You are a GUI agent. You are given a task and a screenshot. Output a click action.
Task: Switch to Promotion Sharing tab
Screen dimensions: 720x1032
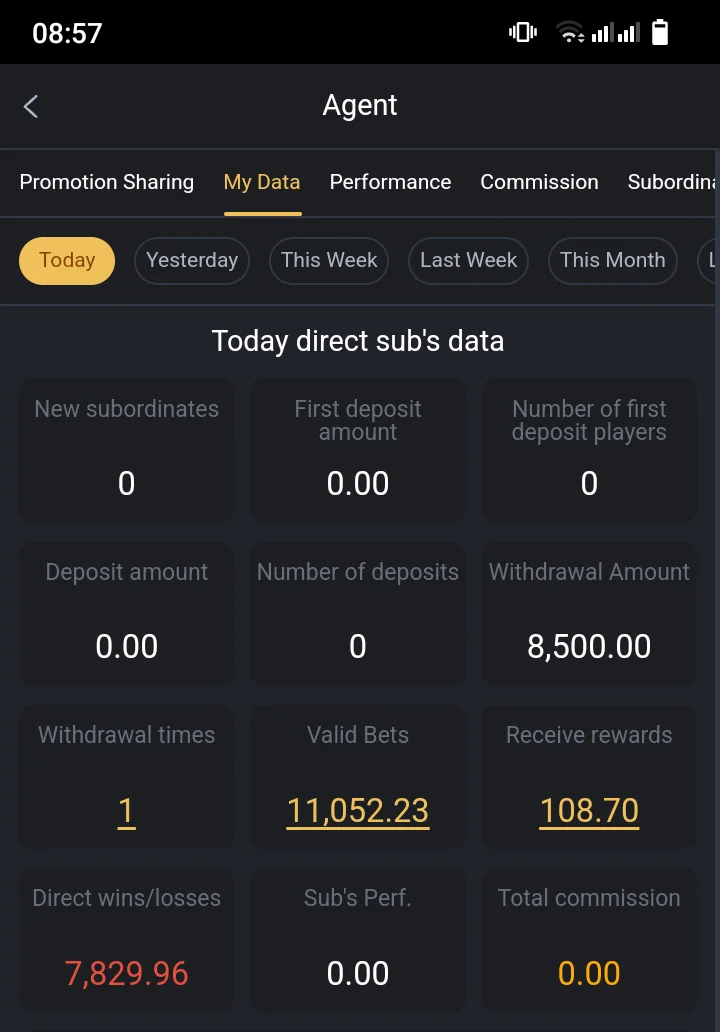107,182
